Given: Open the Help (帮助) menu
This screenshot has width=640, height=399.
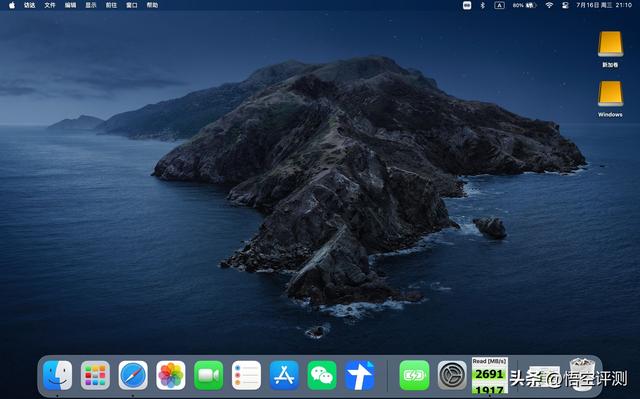Looking at the screenshot, I should (x=152, y=5).
